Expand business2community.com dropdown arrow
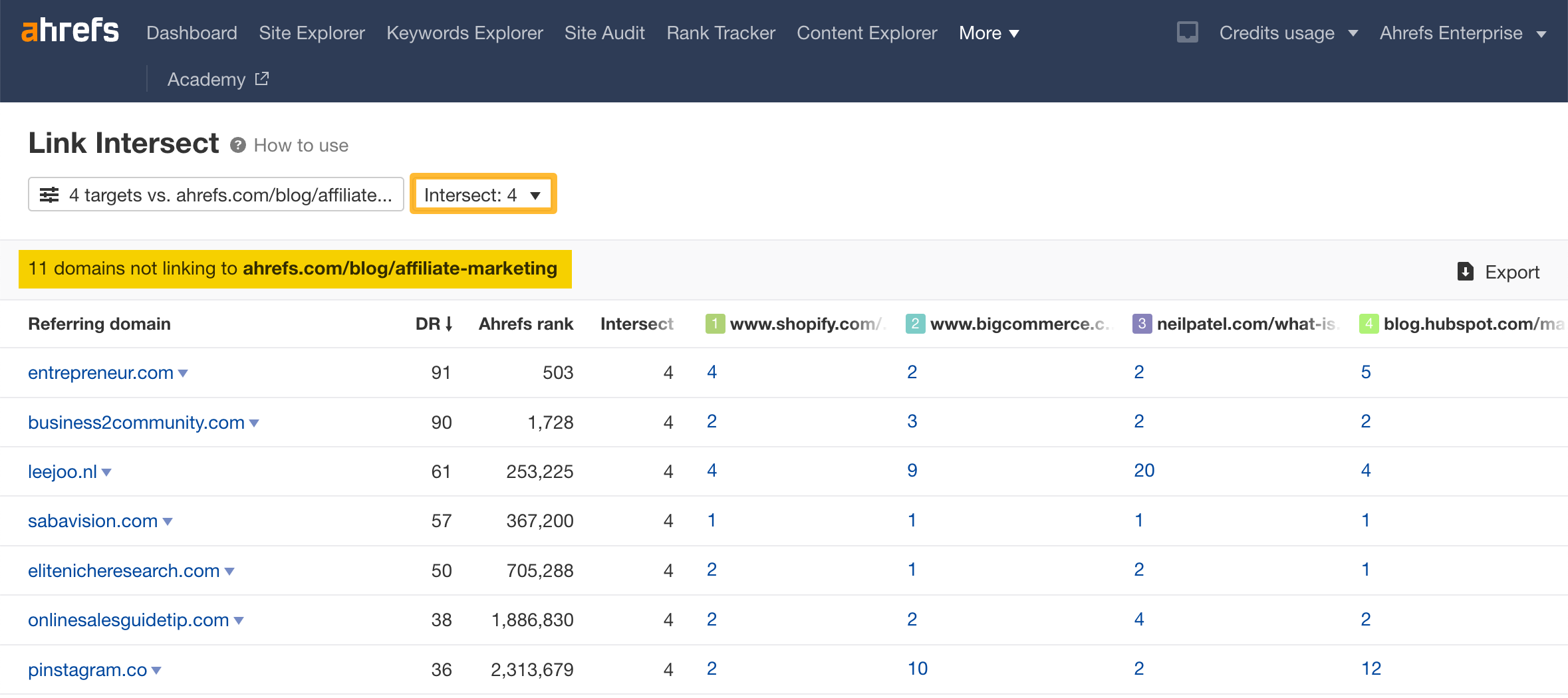This screenshot has height=698, width=1568. [253, 423]
